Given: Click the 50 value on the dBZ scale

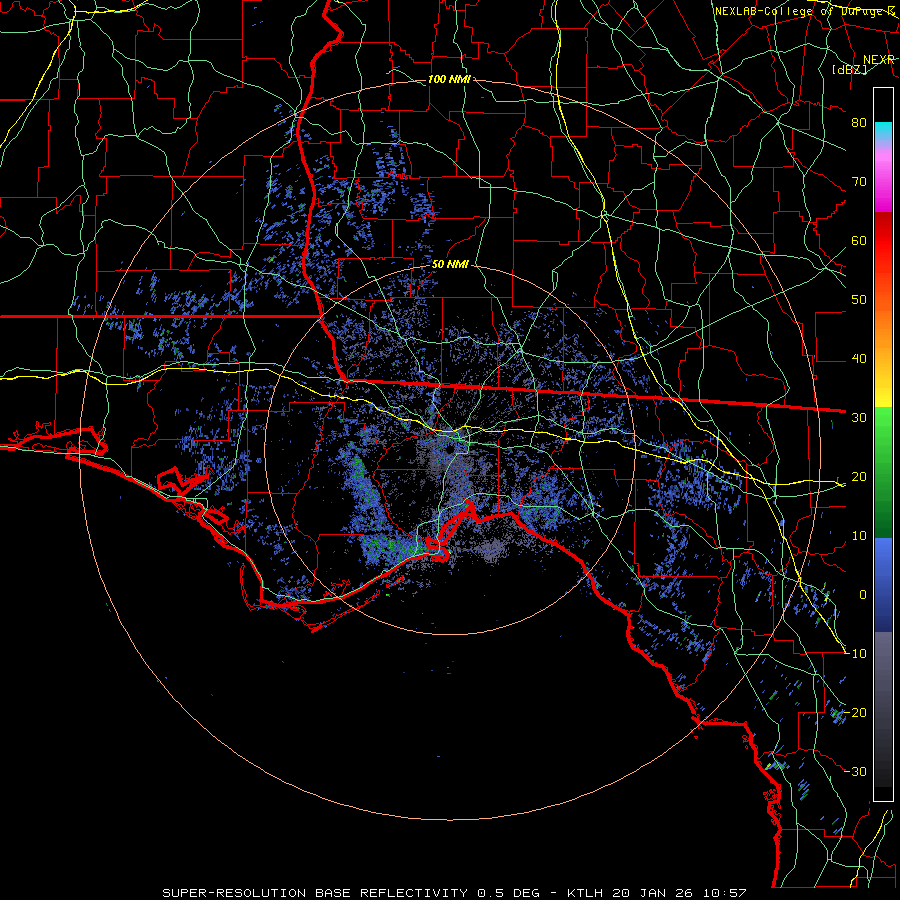Looking at the screenshot, I should click(x=859, y=300).
